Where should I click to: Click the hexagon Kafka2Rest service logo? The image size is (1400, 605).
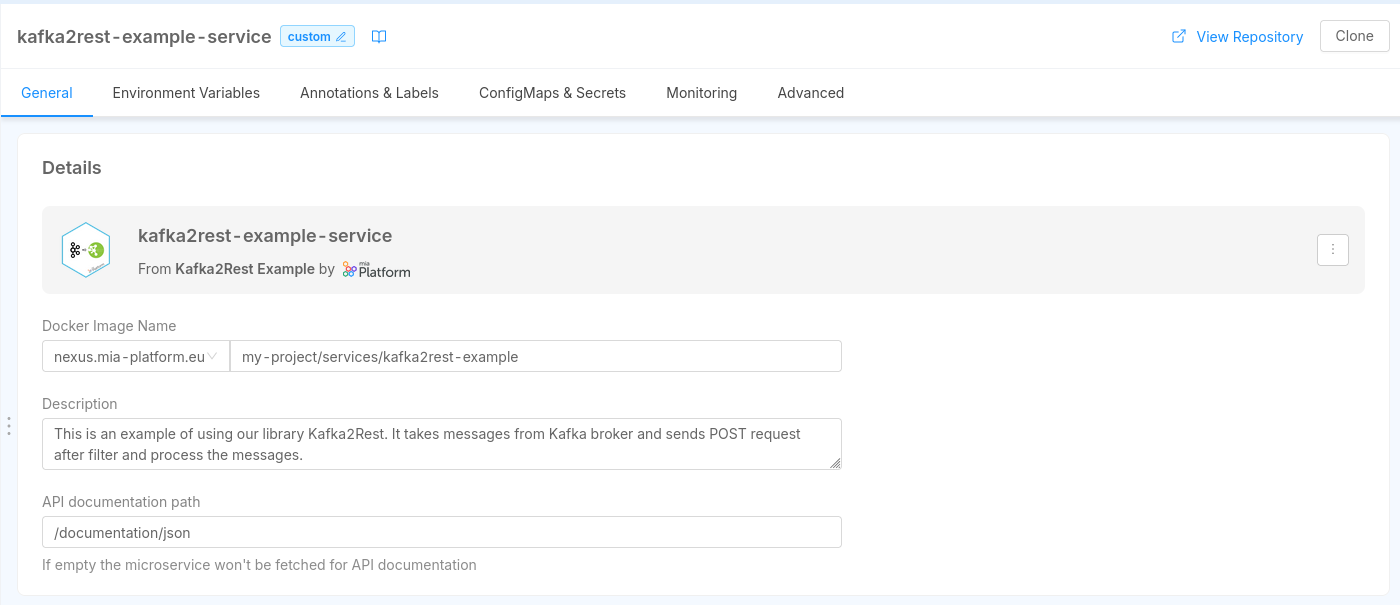pyautogui.click(x=85, y=250)
